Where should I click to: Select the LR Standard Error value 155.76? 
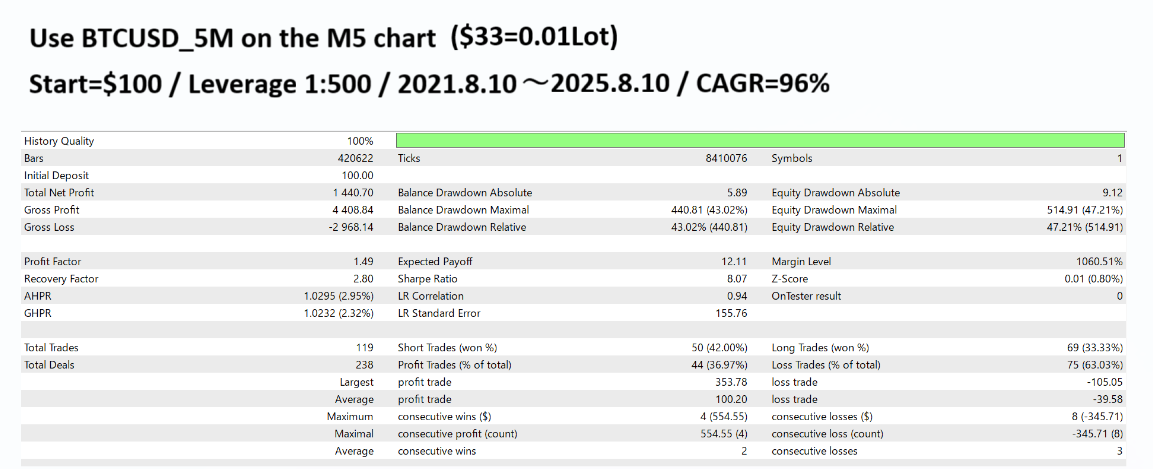[x=731, y=314]
